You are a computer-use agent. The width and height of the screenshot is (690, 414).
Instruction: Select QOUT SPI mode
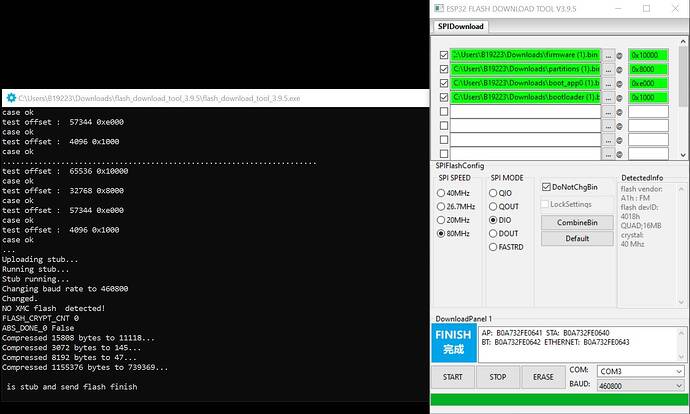[x=493, y=206]
